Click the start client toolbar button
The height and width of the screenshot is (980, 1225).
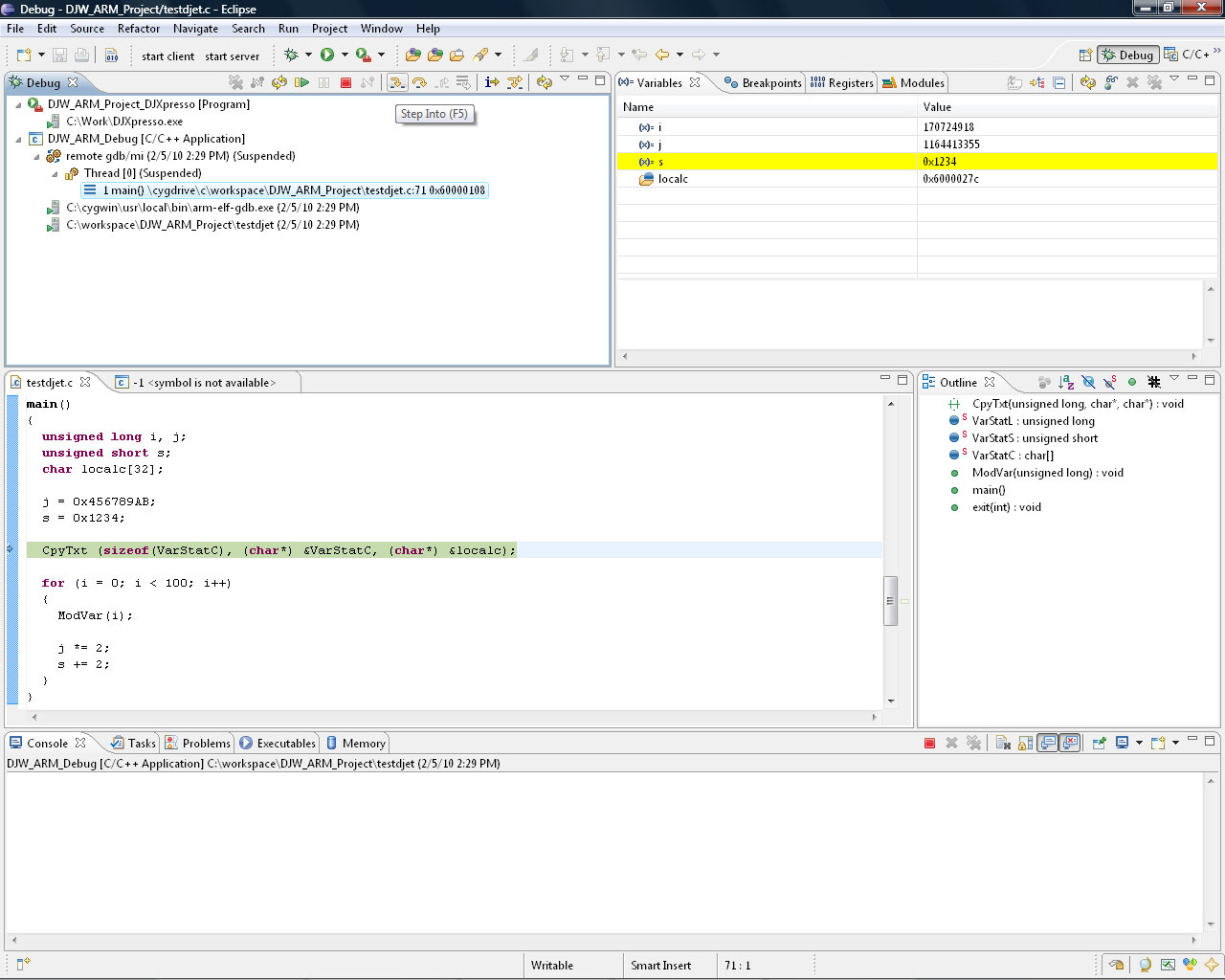point(168,56)
